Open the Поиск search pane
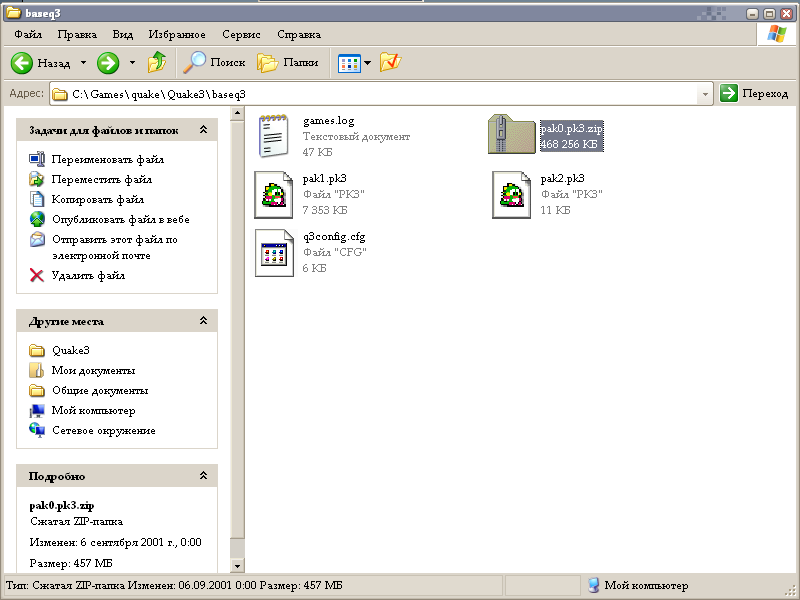Image resolution: width=800 pixels, height=600 pixels. tap(214, 63)
